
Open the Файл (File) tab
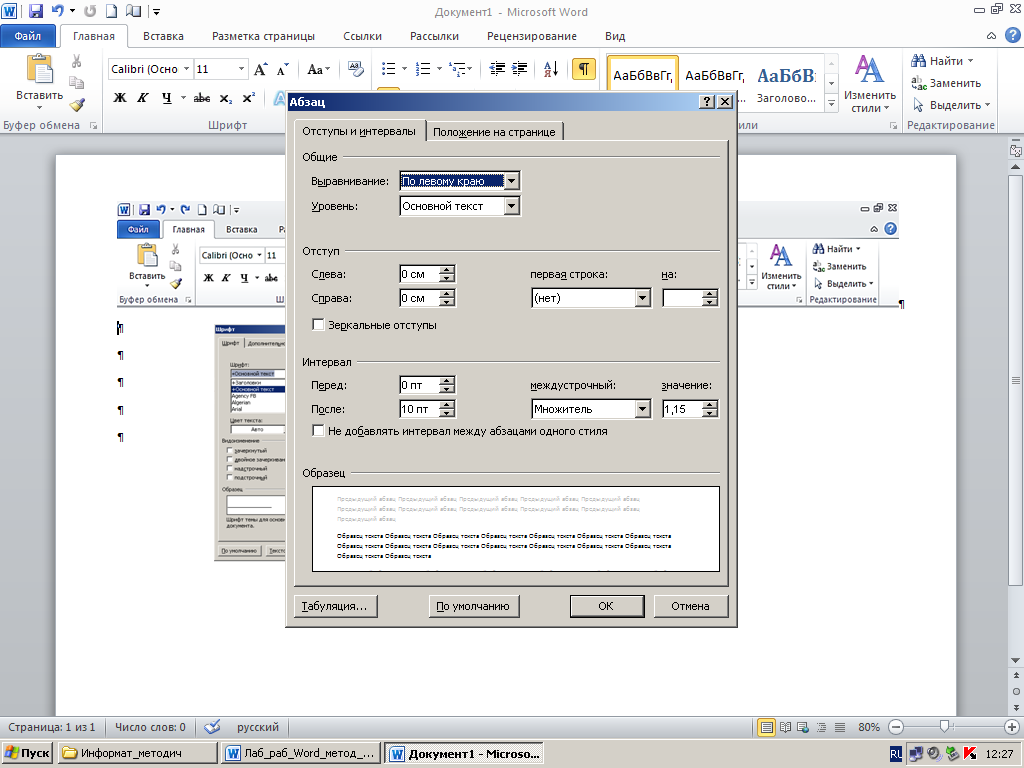pos(27,36)
